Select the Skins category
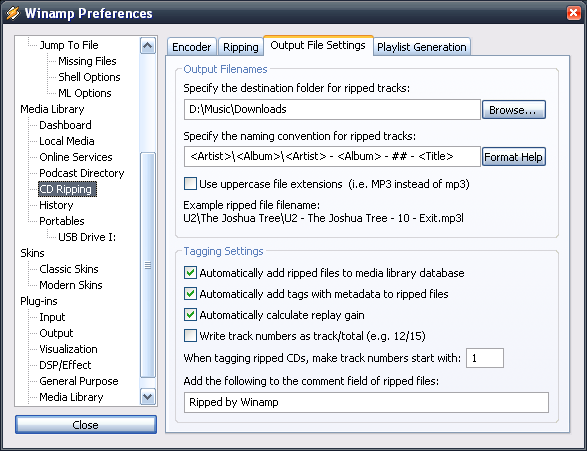The height and width of the screenshot is (451, 587). [32, 253]
